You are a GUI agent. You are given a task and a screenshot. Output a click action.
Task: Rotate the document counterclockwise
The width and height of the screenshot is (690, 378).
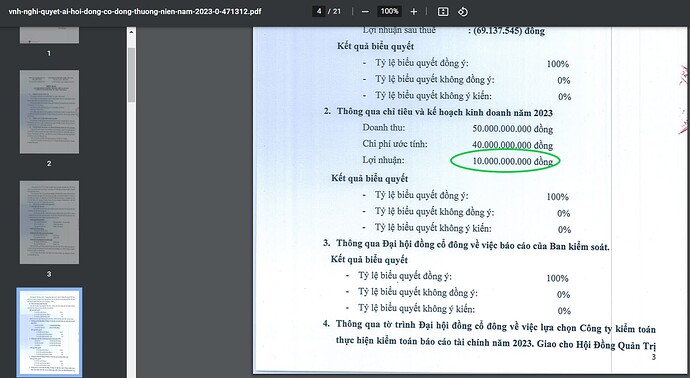coord(462,12)
